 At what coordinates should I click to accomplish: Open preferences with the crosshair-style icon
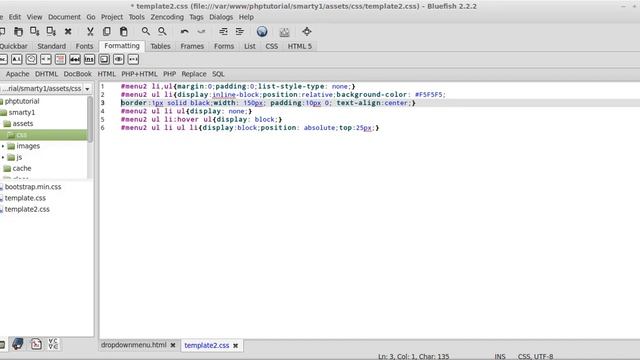(307, 31)
